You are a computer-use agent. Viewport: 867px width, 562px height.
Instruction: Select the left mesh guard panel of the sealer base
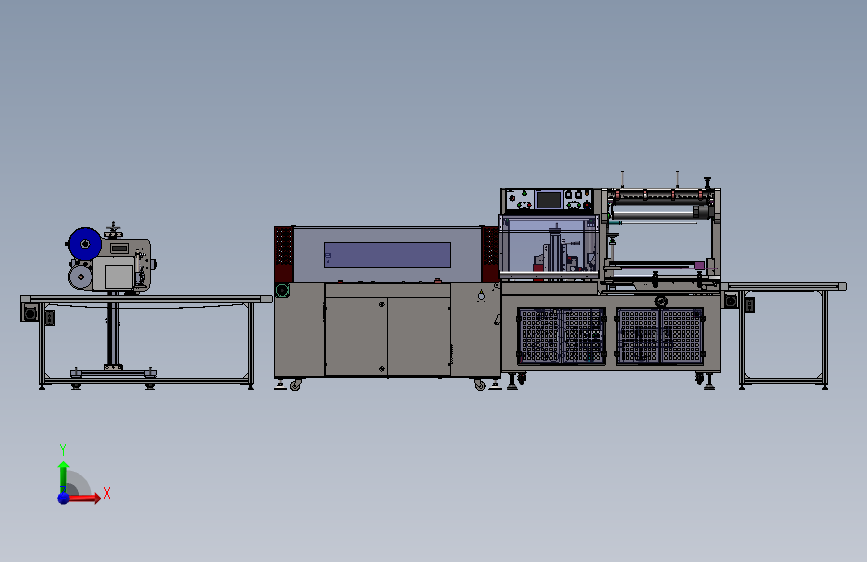coord(561,336)
